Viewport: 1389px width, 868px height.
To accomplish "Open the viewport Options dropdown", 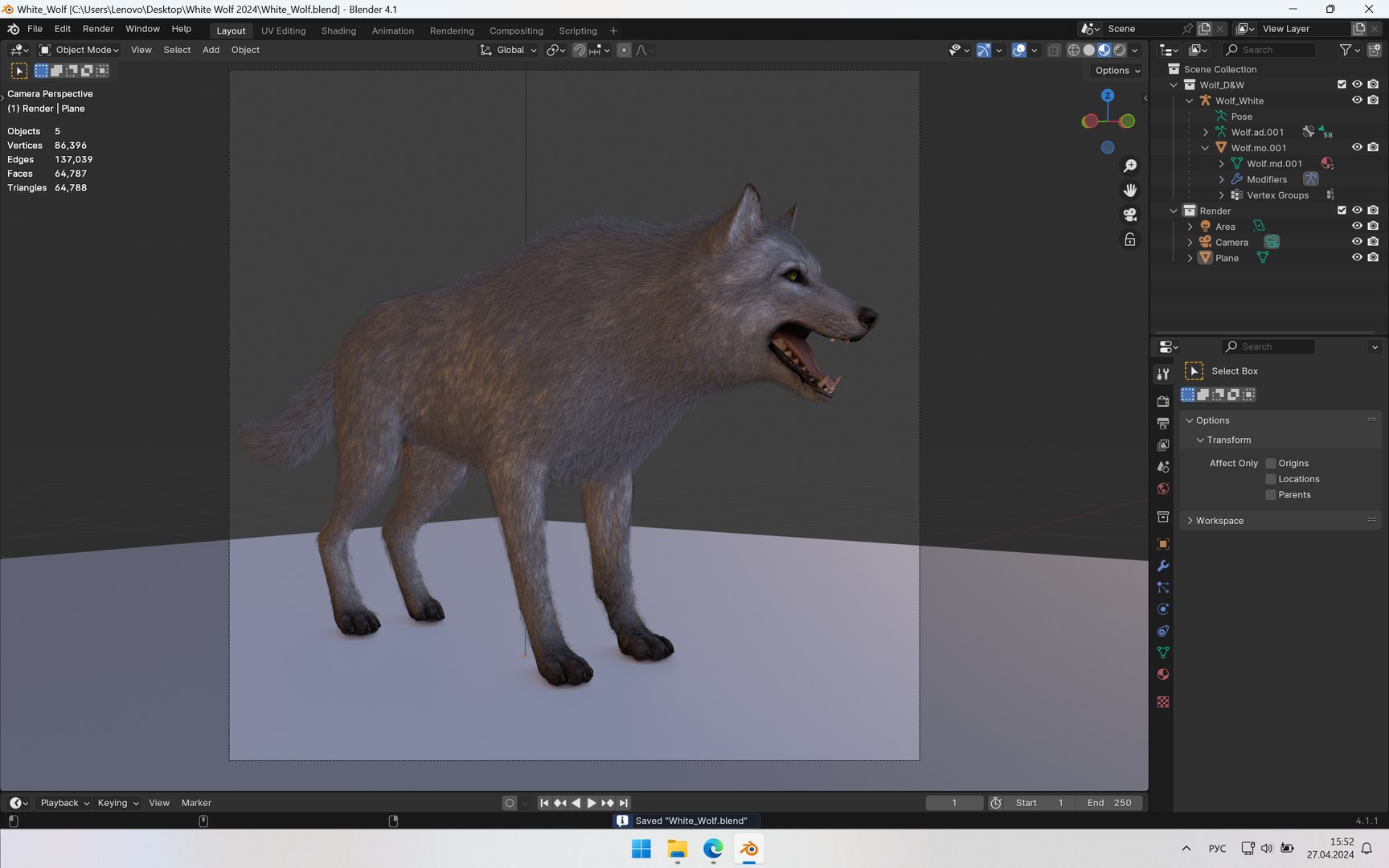I will (x=1117, y=71).
